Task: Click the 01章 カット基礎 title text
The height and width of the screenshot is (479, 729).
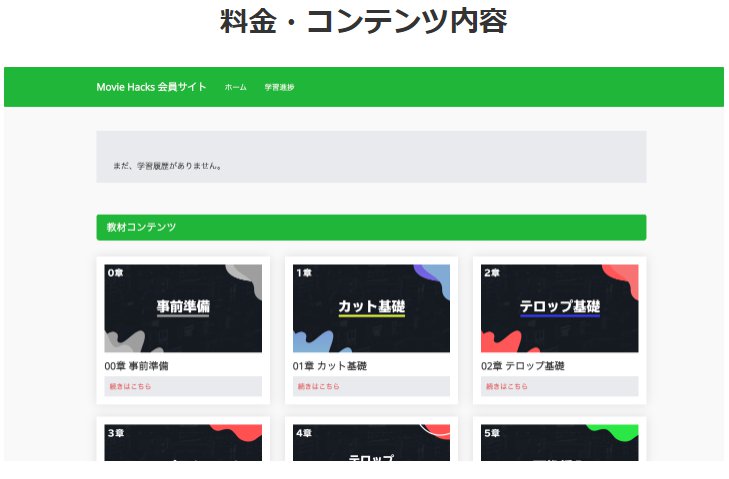Action: coord(330,366)
